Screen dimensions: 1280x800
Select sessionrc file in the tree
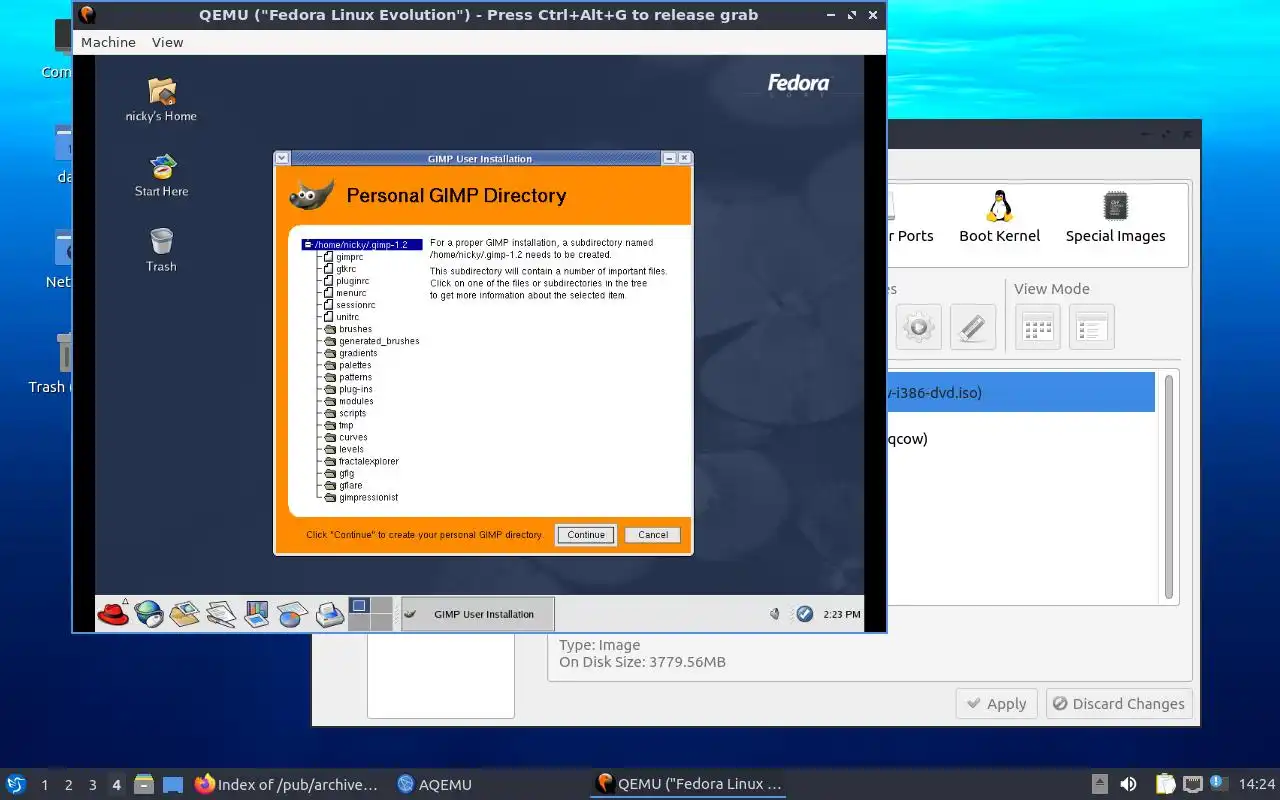tap(356, 305)
